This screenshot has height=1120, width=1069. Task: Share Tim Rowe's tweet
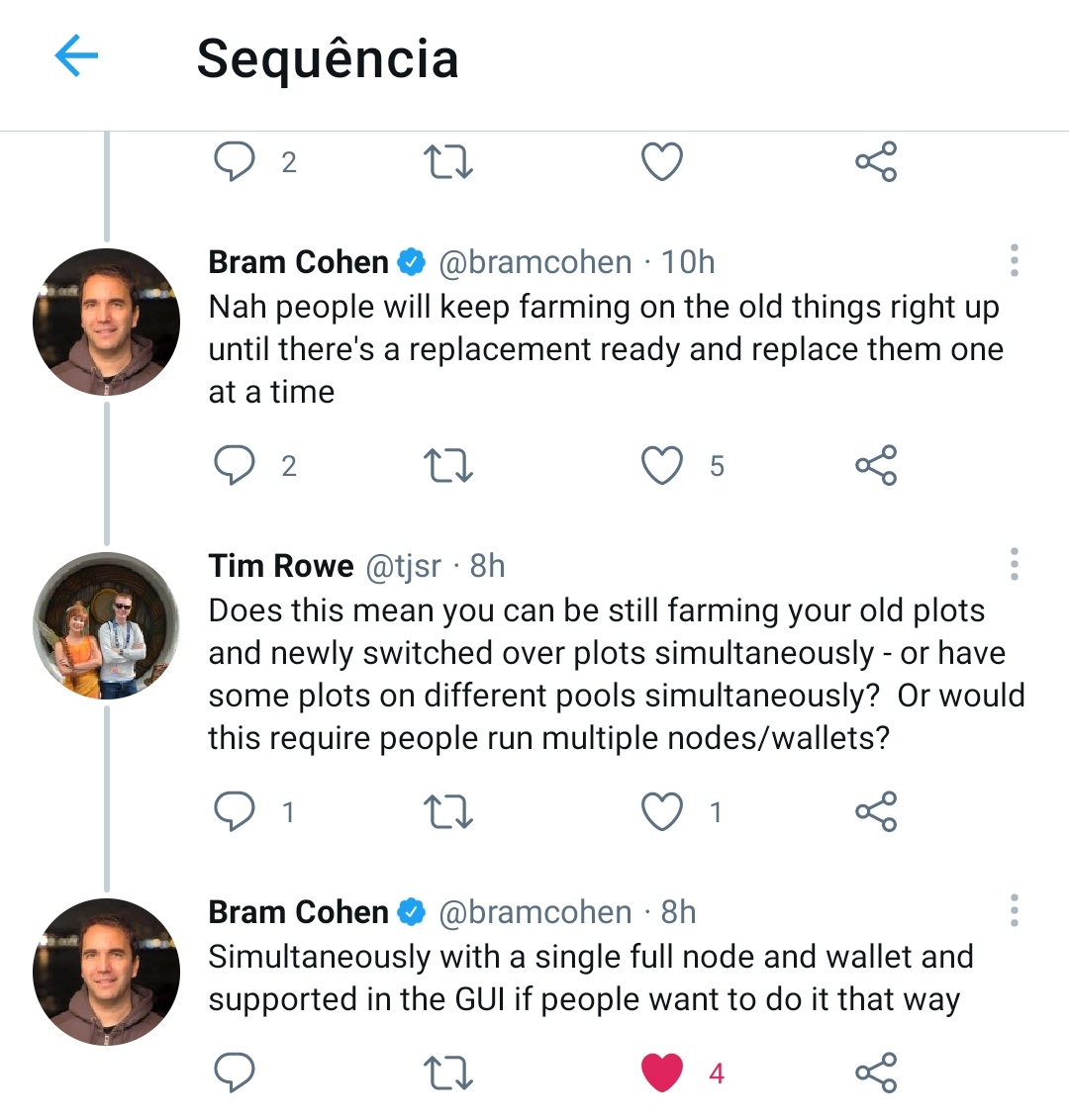coord(876,812)
